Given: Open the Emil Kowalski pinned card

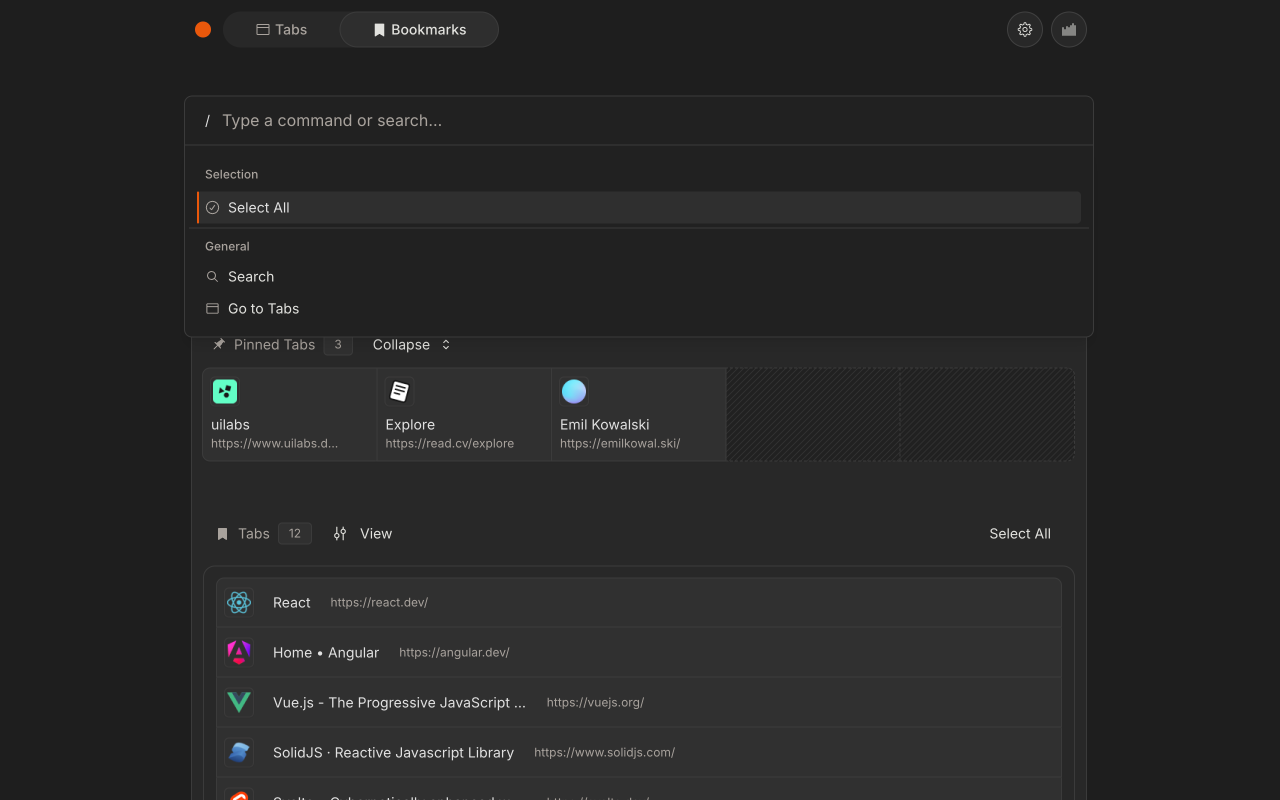Looking at the screenshot, I should tap(639, 415).
